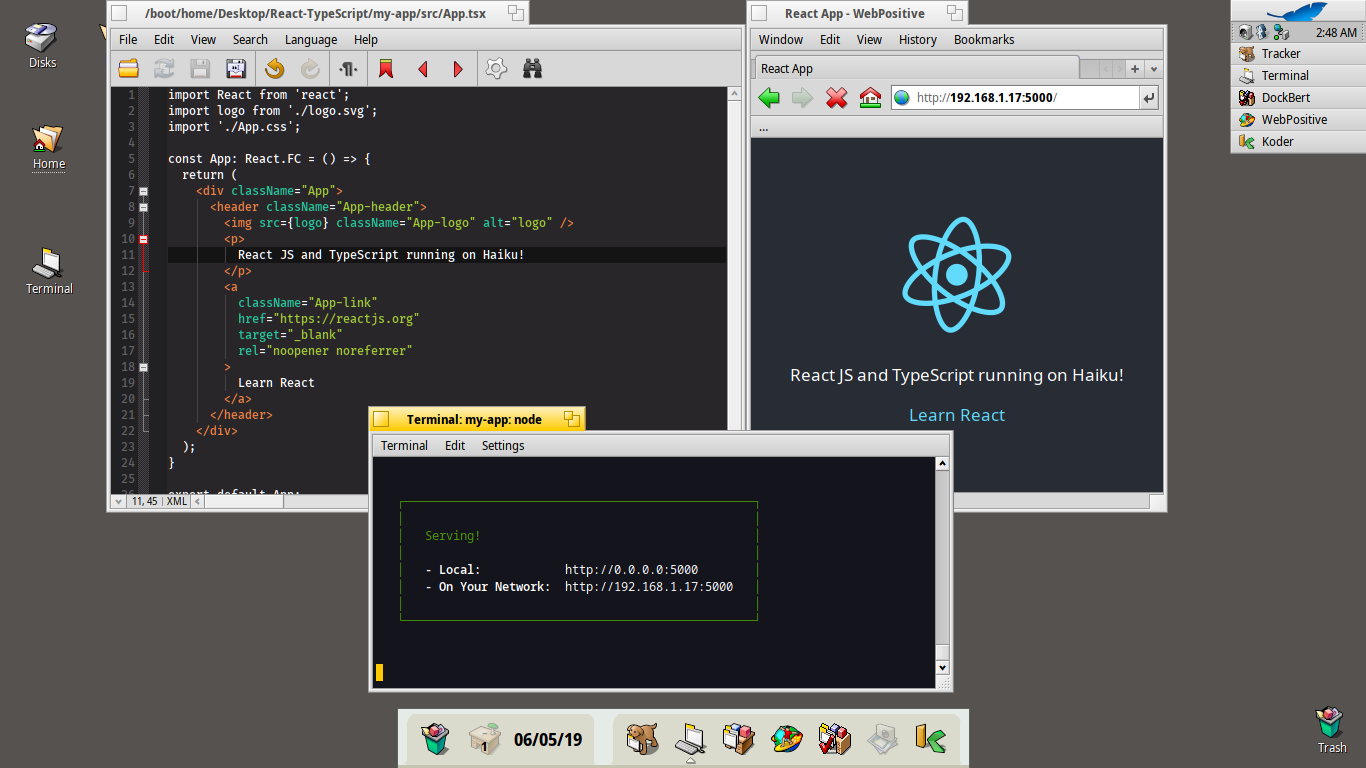
Task: Select the Home folder desktop icon
Action: click(x=48, y=148)
